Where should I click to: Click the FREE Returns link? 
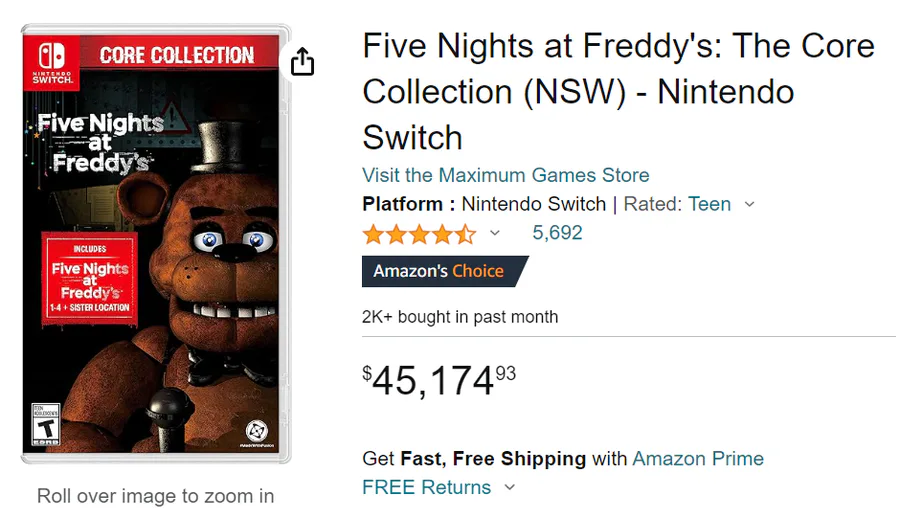coord(427,488)
